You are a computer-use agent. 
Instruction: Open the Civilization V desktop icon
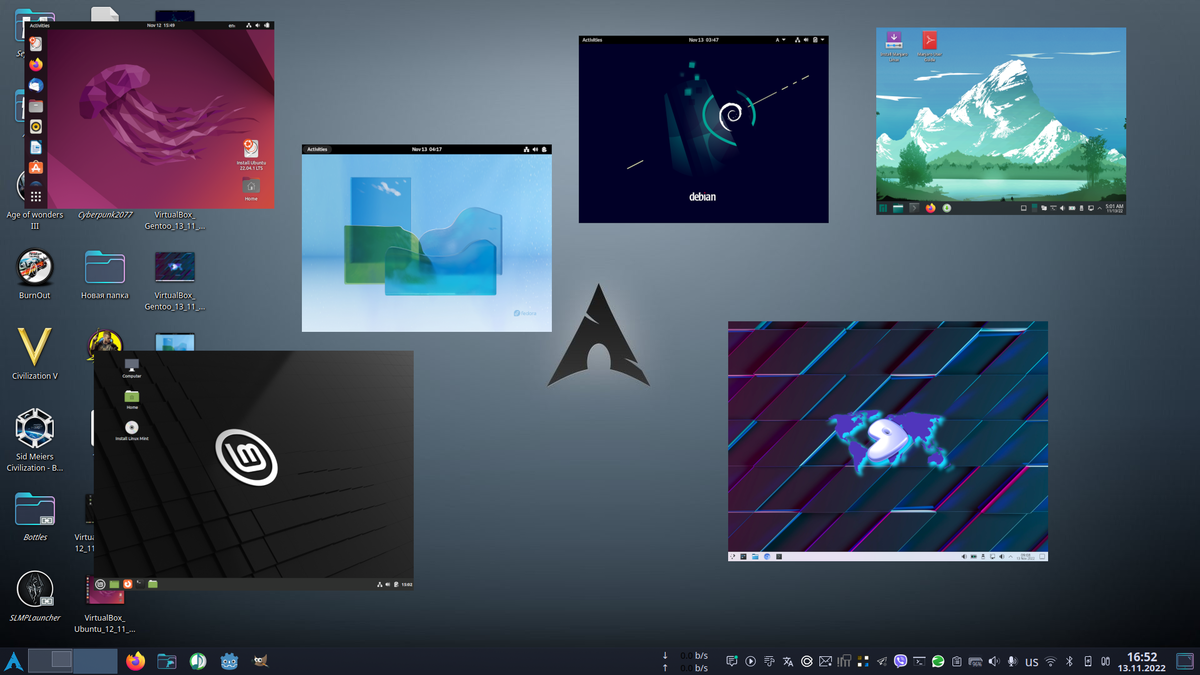tap(35, 354)
